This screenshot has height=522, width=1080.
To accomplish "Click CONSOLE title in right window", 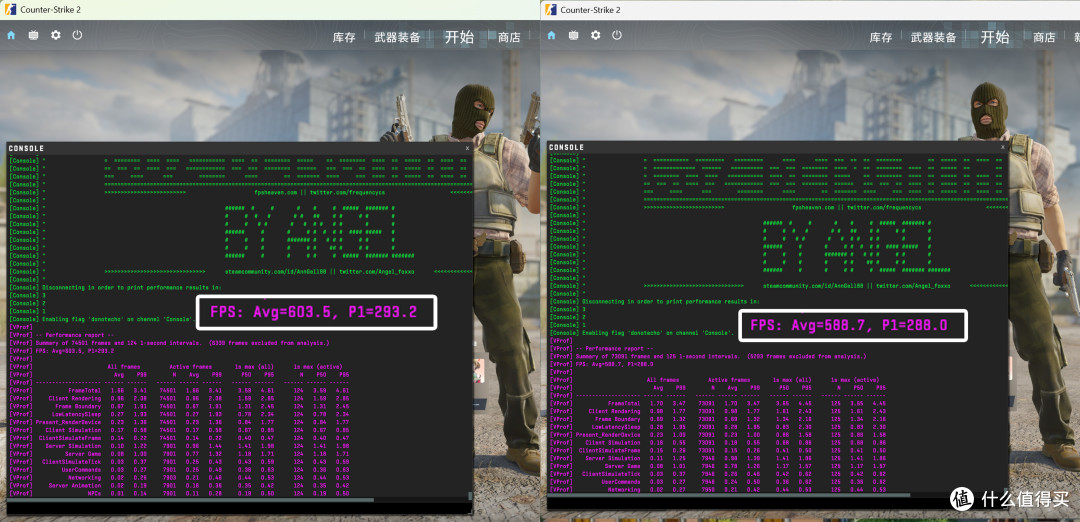I will 566,148.
